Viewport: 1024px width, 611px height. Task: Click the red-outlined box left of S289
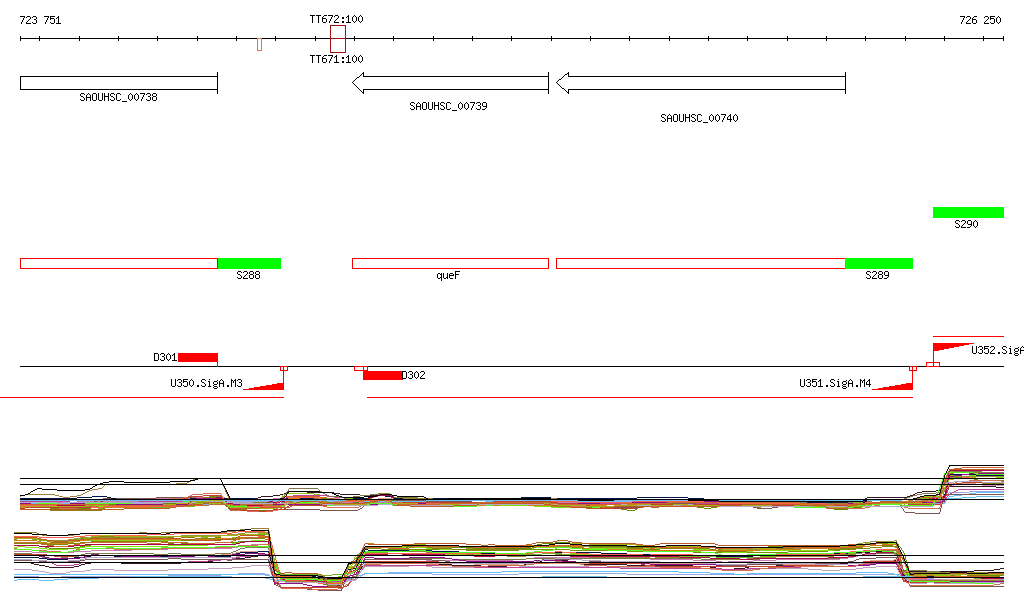click(700, 263)
